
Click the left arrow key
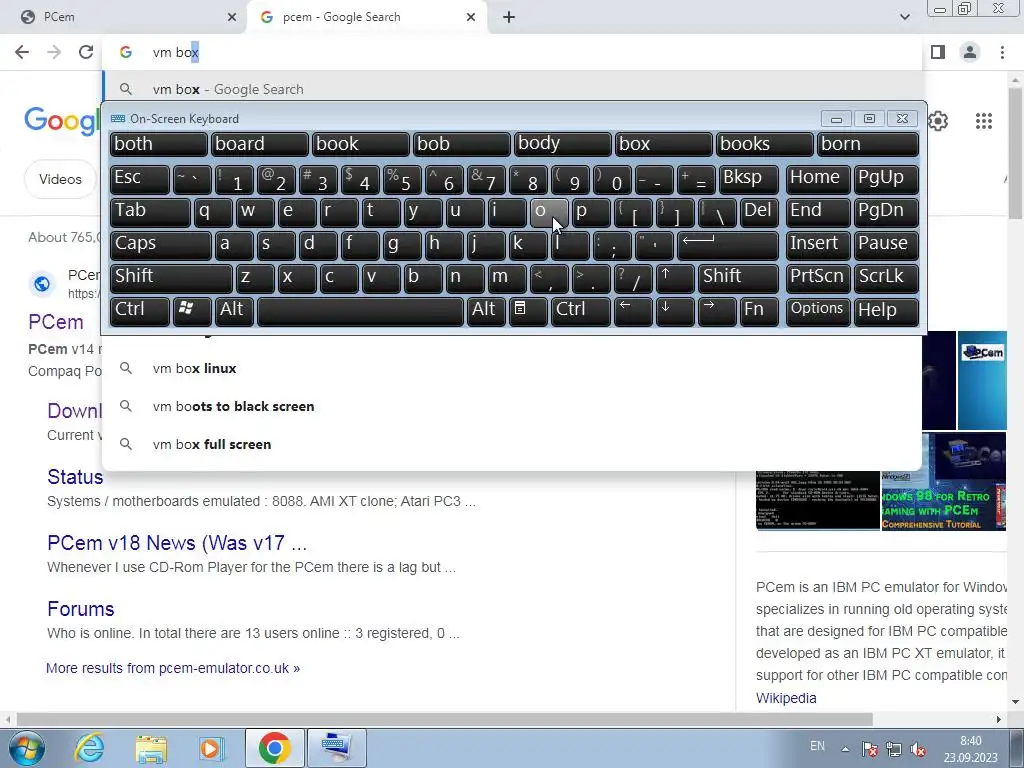pyautogui.click(x=633, y=311)
